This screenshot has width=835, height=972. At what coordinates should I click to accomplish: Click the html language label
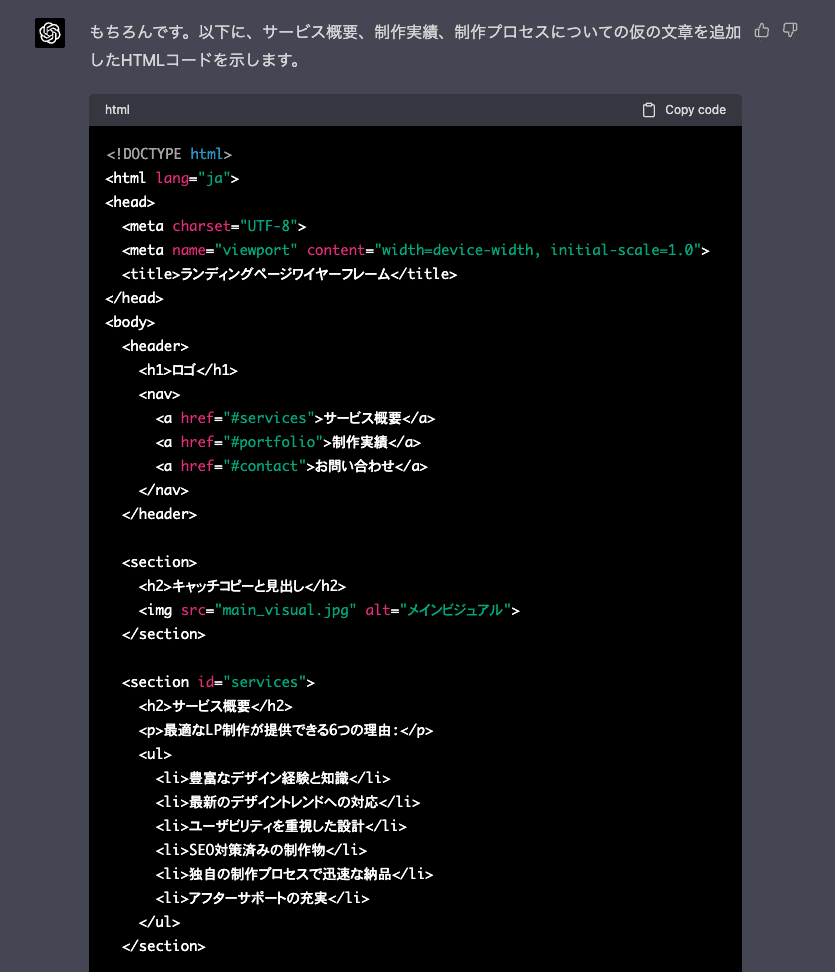pyautogui.click(x=117, y=110)
